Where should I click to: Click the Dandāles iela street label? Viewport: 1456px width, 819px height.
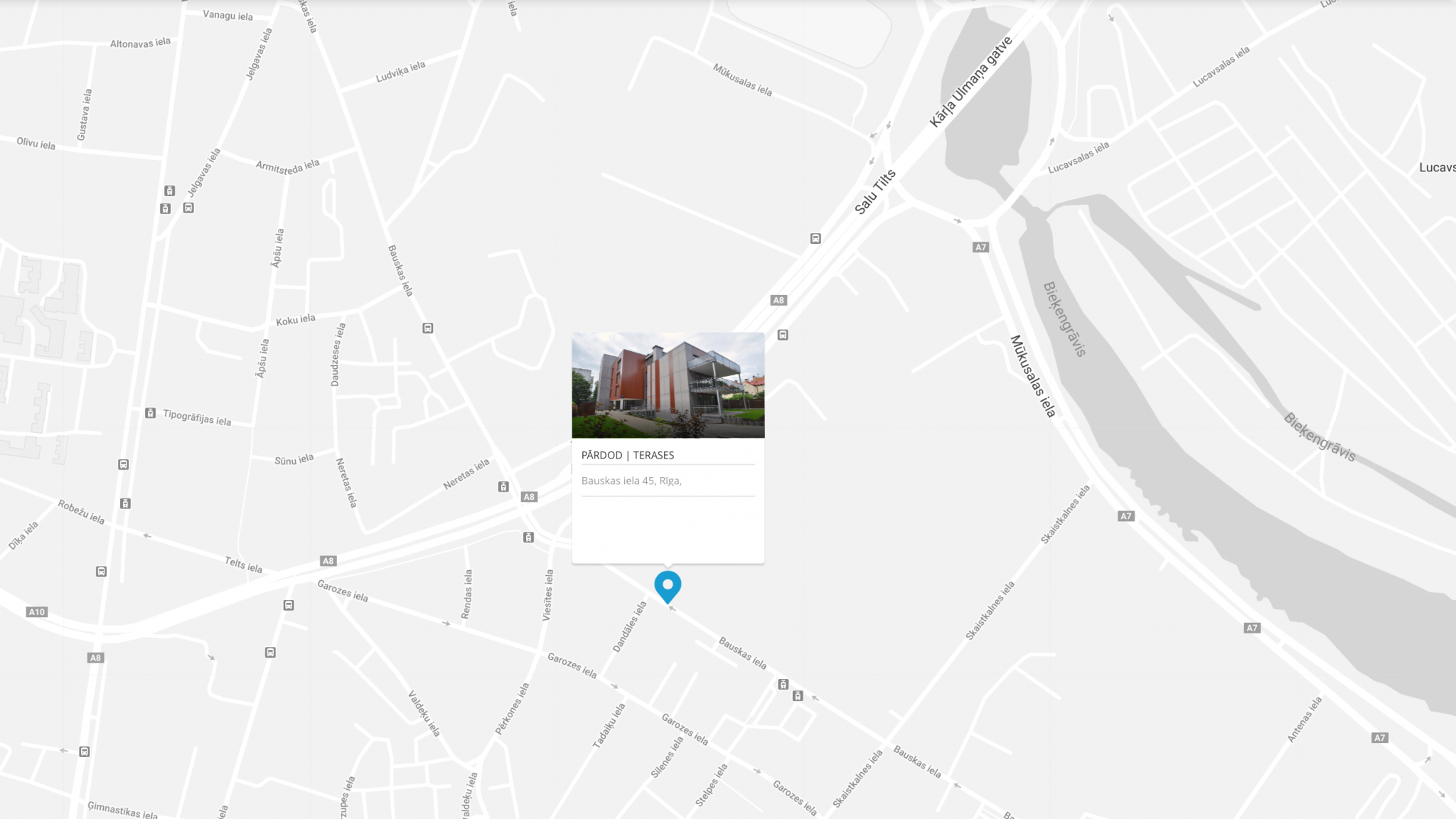(630, 627)
